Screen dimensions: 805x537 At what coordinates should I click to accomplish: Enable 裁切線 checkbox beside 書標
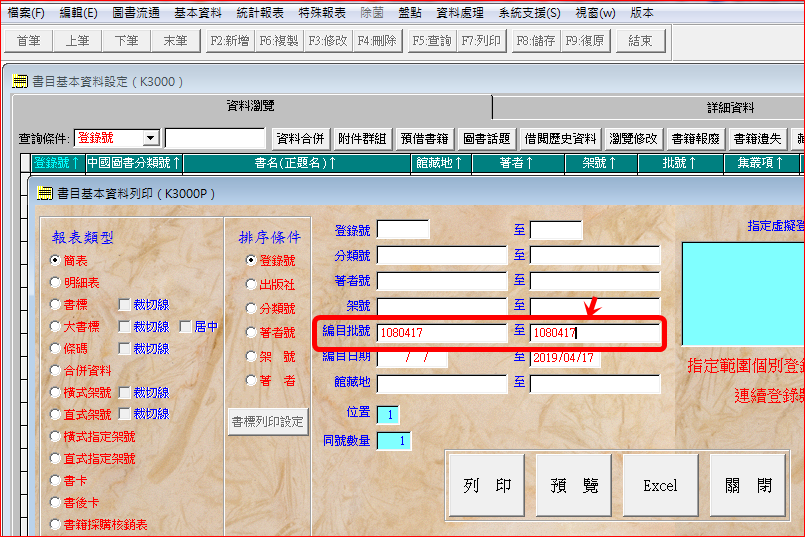[124, 304]
